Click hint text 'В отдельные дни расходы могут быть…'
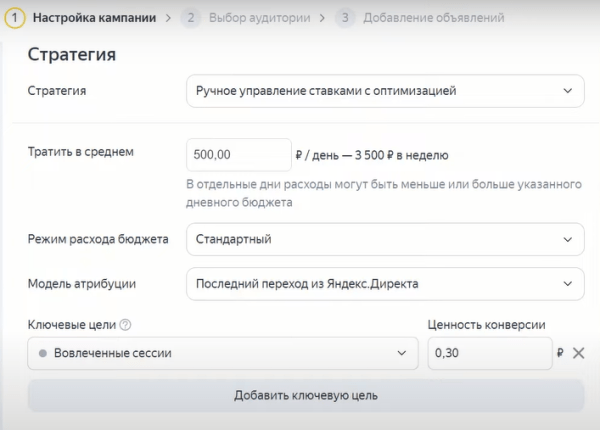The width and height of the screenshot is (600, 430). click(x=384, y=193)
